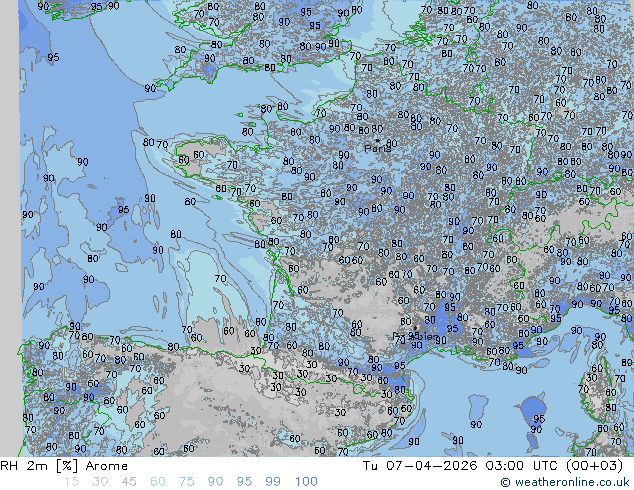Click the 90 legend scale value
This screenshot has height=490, width=634.
(216, 482)
